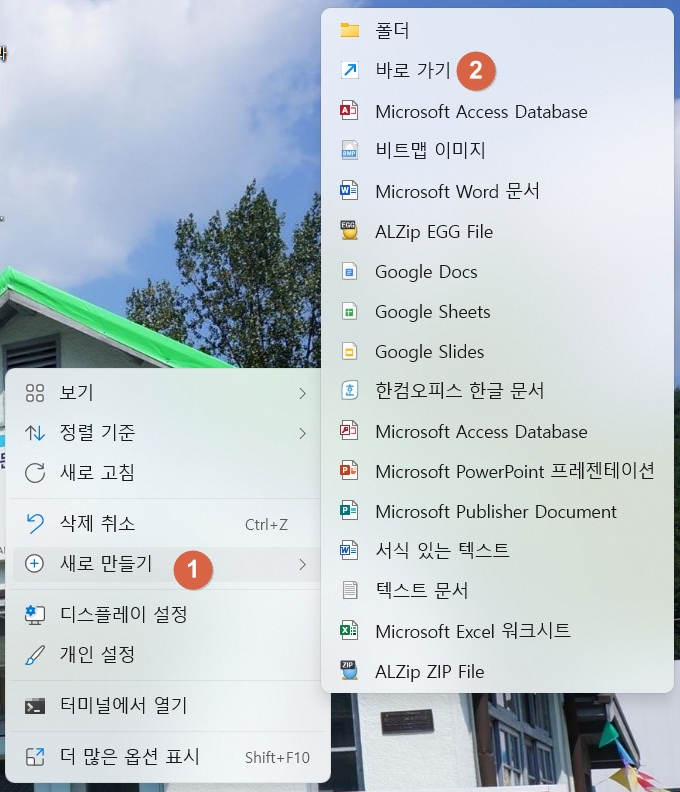
Task: Click 더 많은 옵션 표시
Action: tap(167, 756)
